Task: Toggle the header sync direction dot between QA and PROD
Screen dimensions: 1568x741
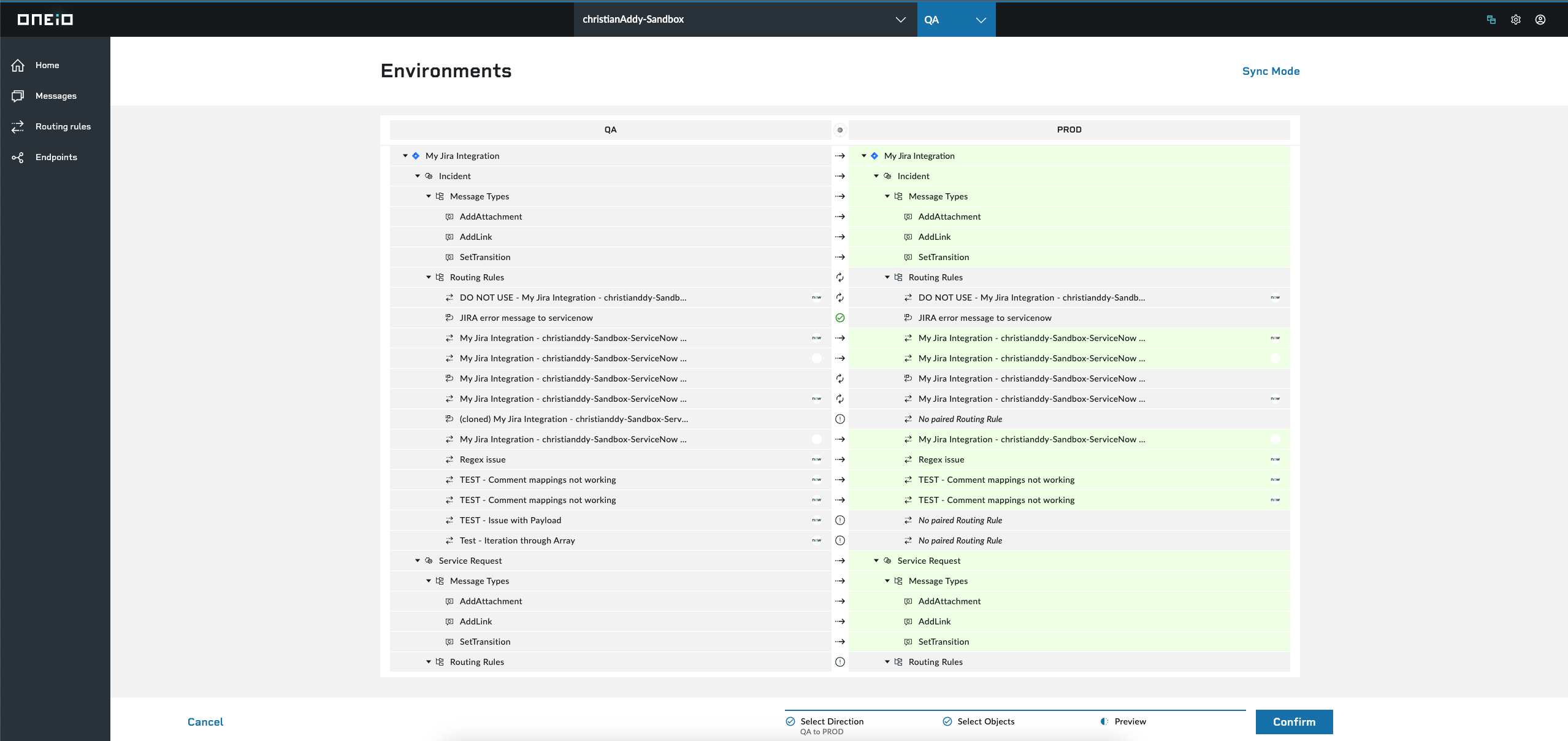Action: pyautogui.click(x=840, y=130)
